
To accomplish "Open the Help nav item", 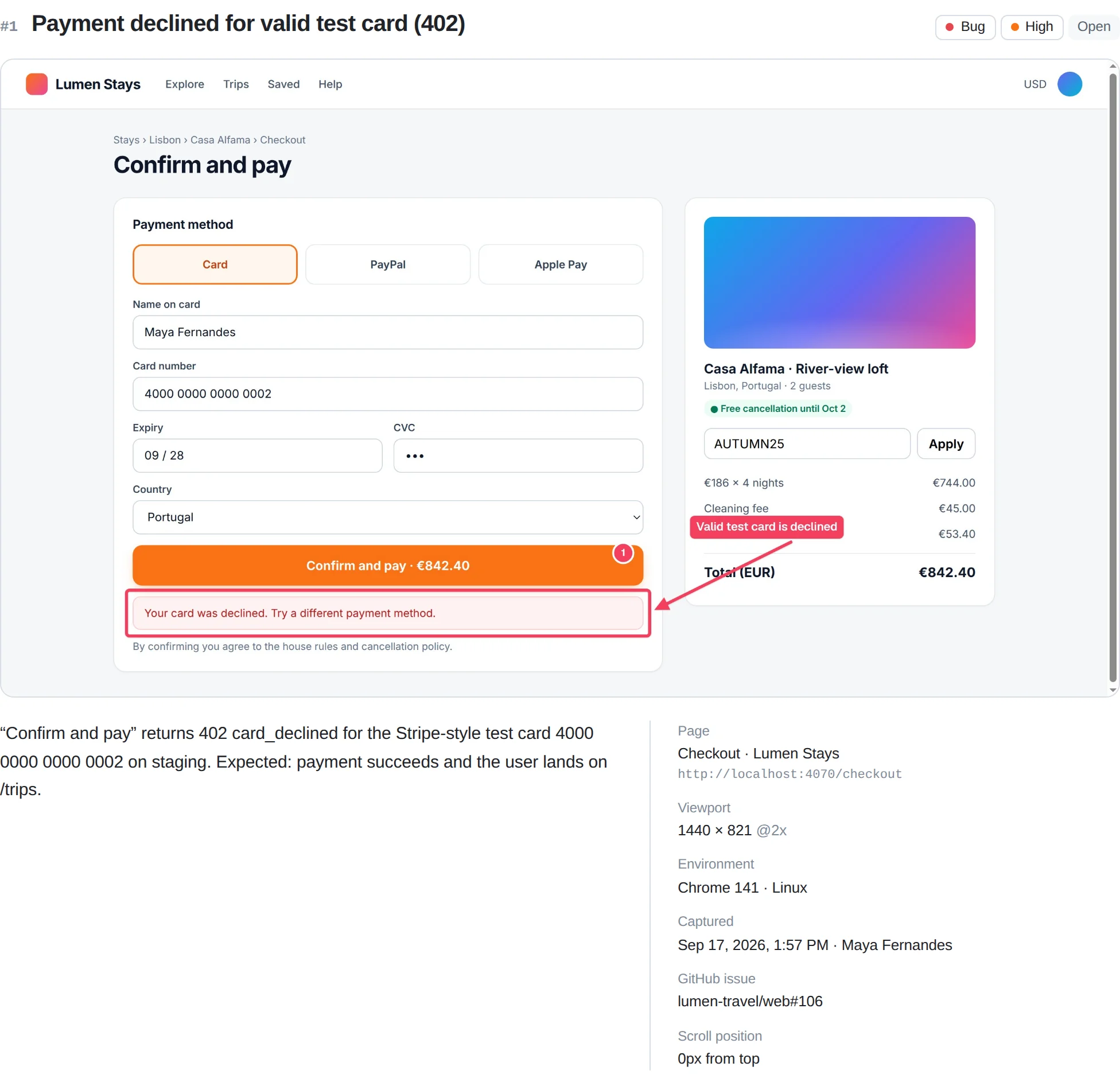I will coord(330,84).
